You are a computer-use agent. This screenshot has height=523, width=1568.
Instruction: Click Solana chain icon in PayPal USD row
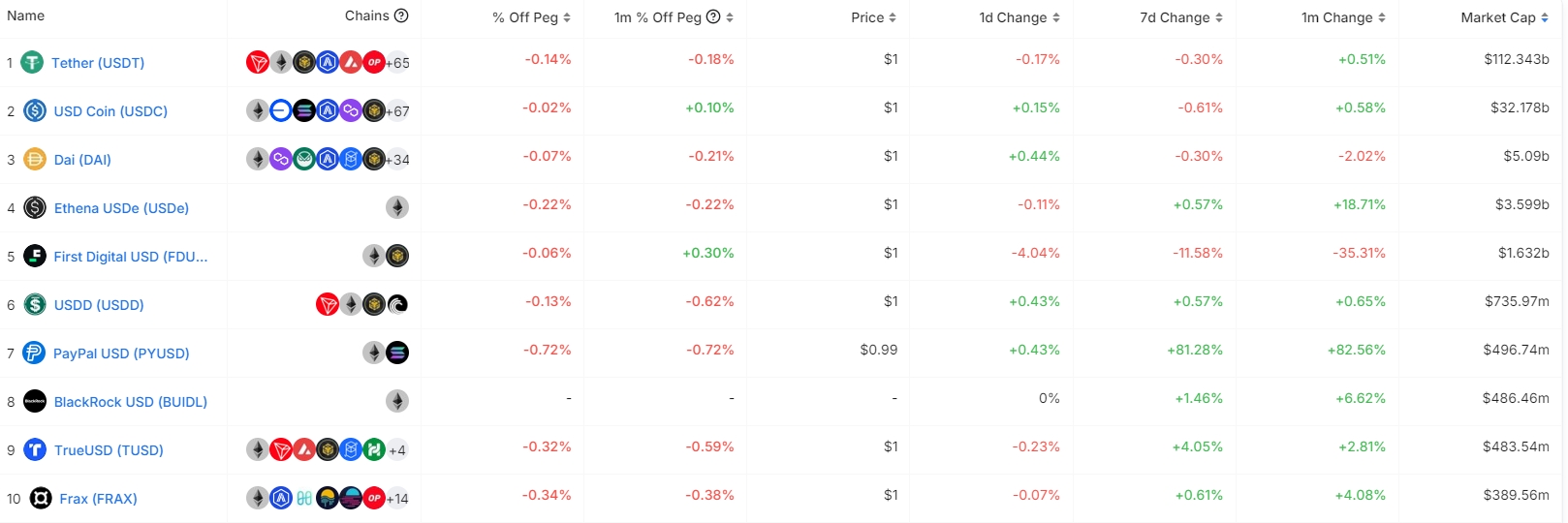(397, 353)
